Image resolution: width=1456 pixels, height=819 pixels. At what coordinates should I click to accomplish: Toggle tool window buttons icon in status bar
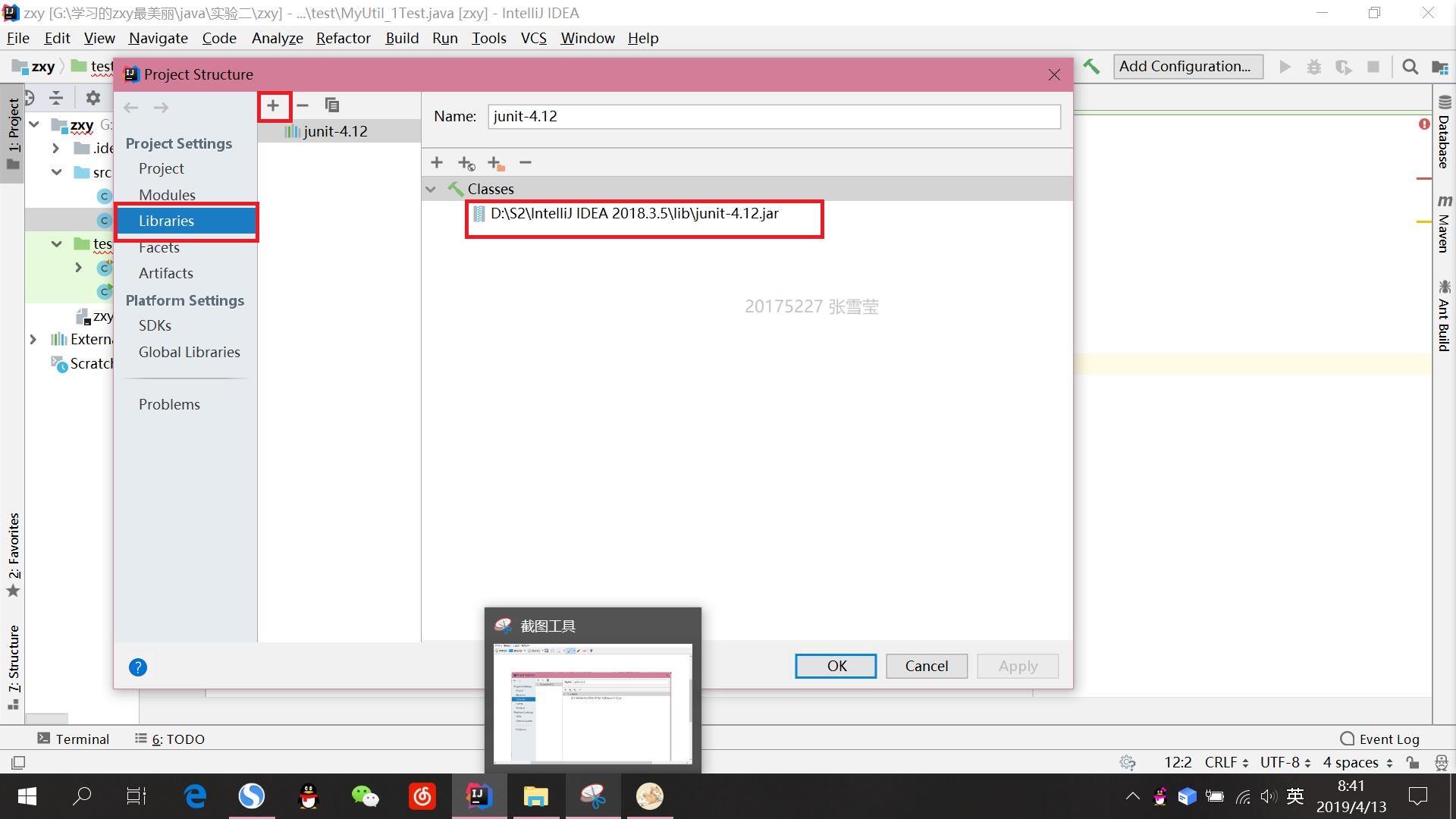pyautogui.click(x=18, y=762)
